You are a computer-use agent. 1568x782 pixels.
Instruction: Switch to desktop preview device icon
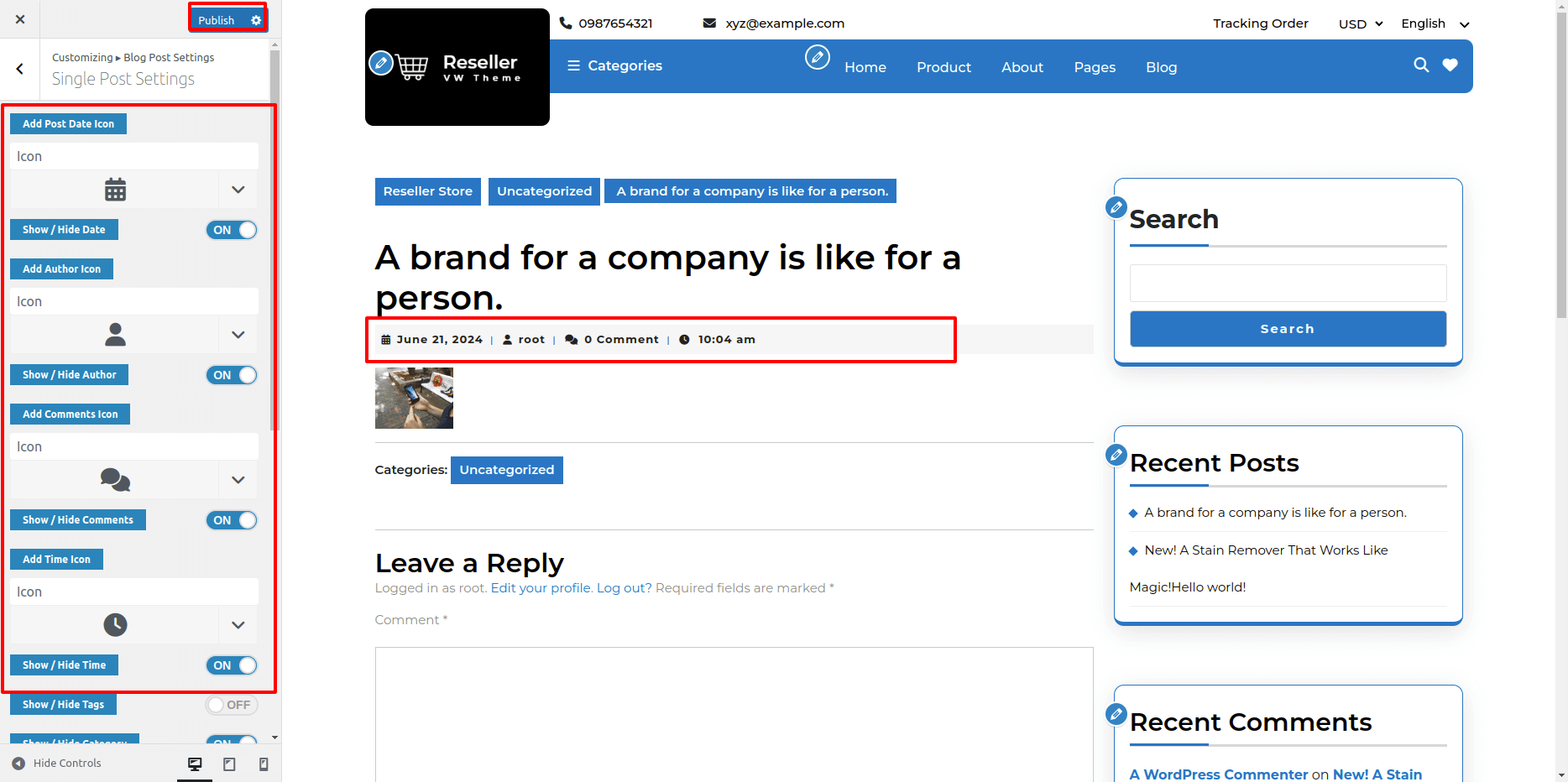pos(195,764)
